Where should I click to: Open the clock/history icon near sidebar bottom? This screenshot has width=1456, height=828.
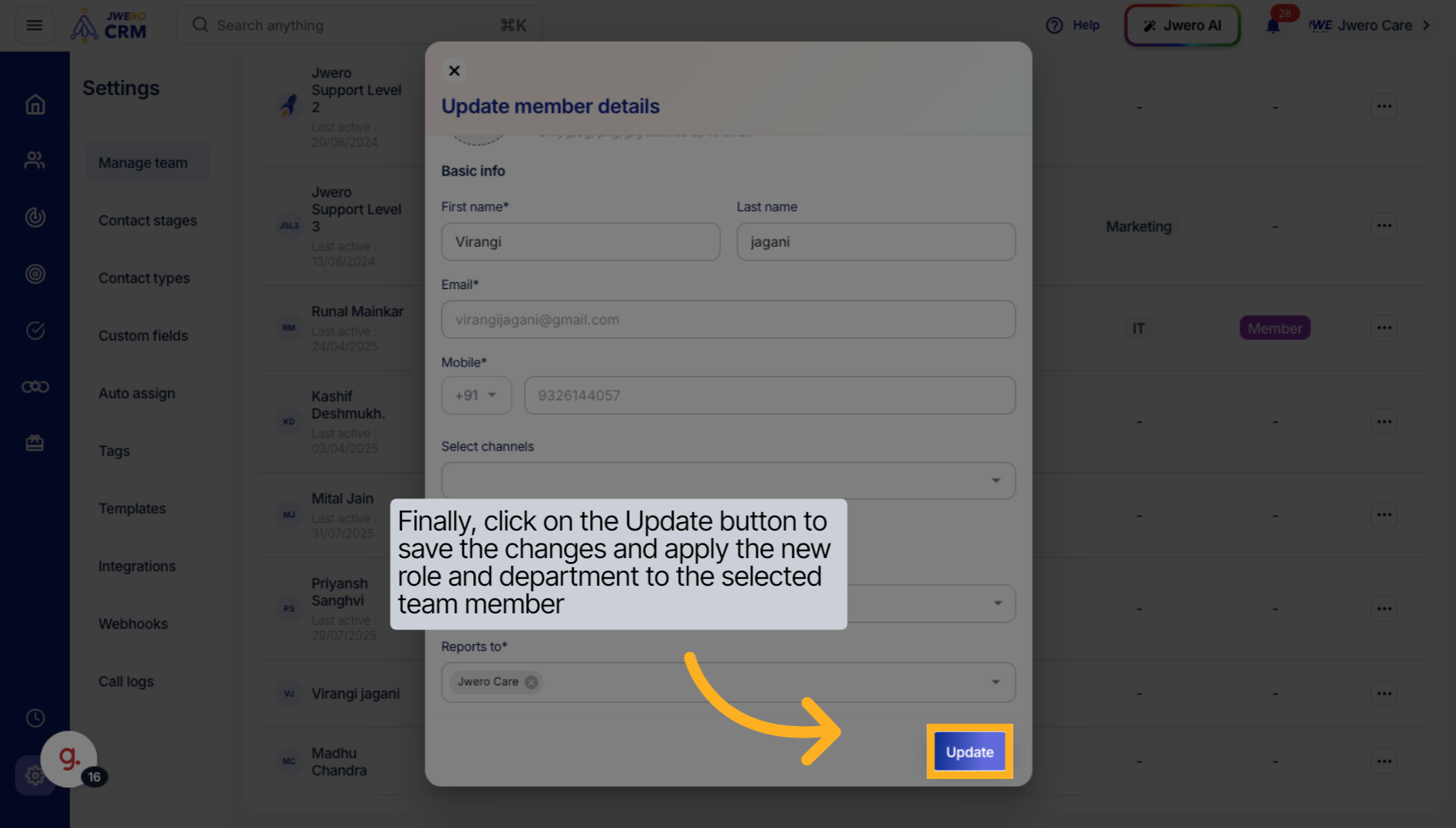pos(35,718)
